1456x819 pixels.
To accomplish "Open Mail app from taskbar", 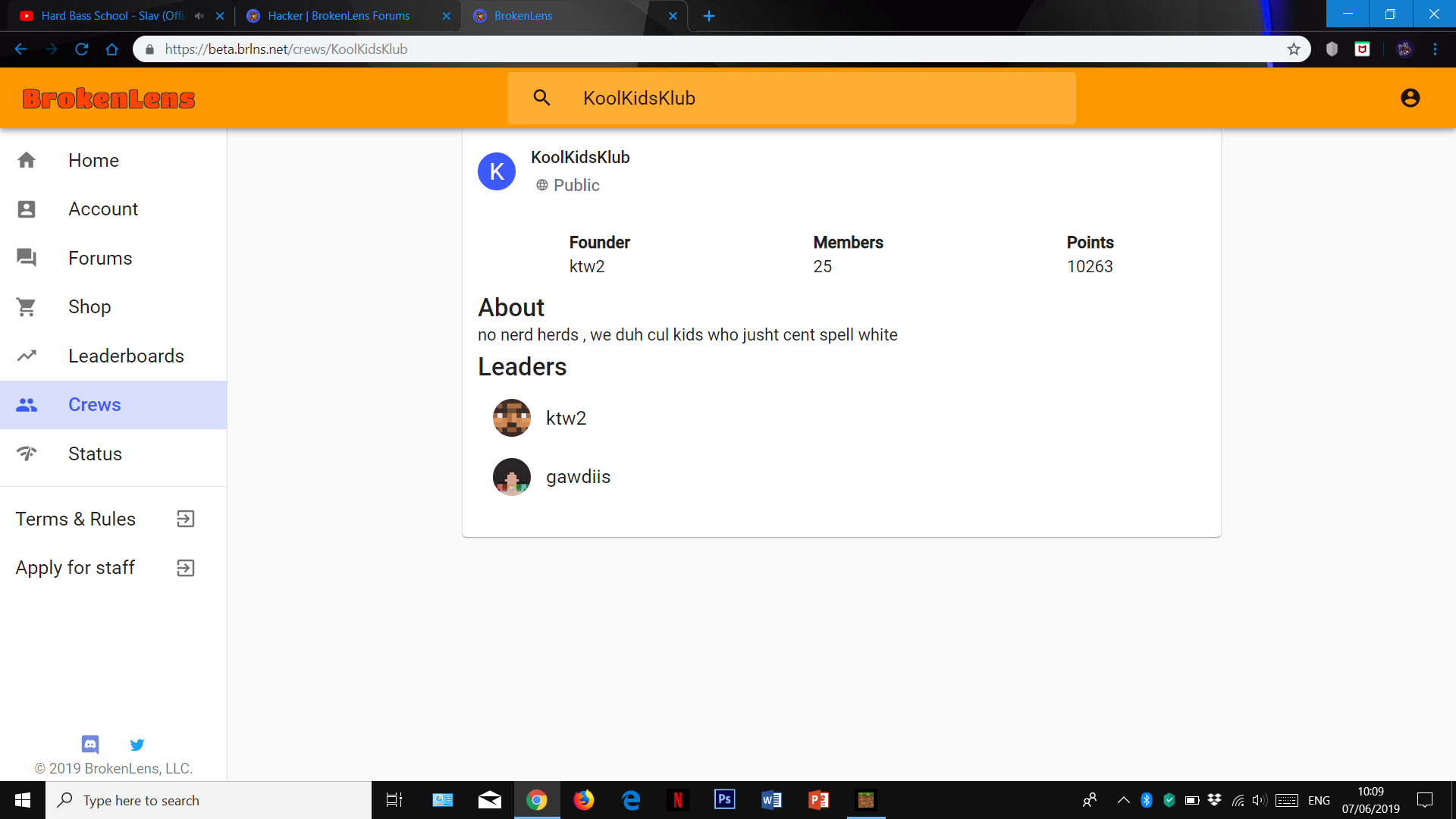I will tap(490, 800).
